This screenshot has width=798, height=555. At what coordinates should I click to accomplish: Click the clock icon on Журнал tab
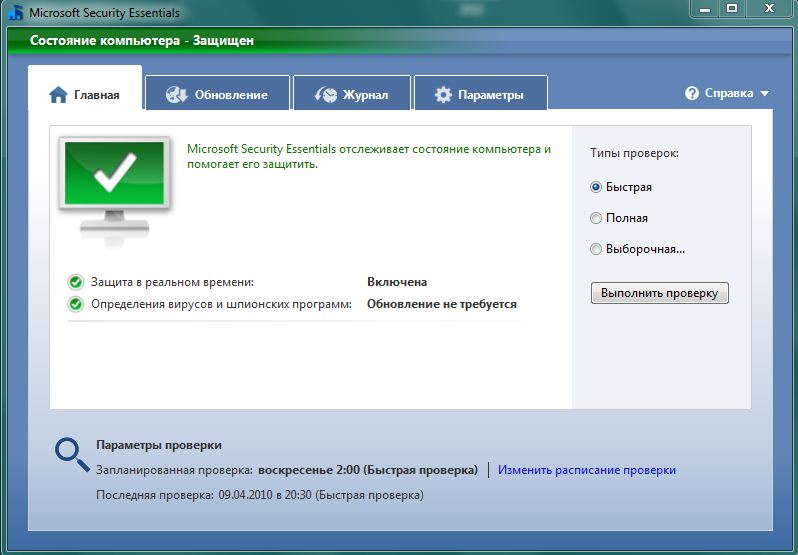[326, 95]
